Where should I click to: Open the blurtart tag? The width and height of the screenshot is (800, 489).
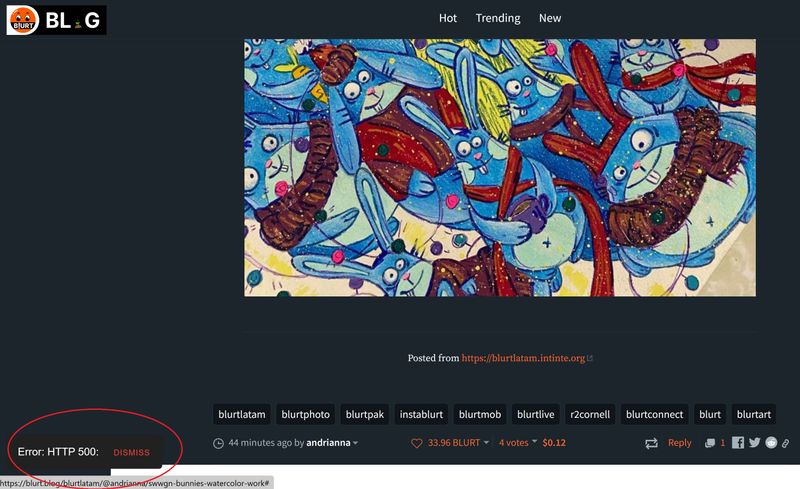[754, 414]
